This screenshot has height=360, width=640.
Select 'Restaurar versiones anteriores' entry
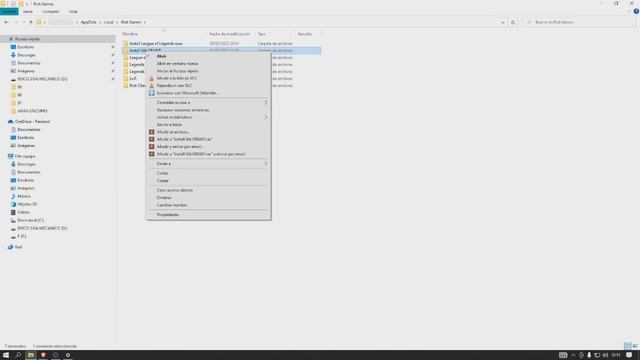pyautogui.click(x=183, y=110)
